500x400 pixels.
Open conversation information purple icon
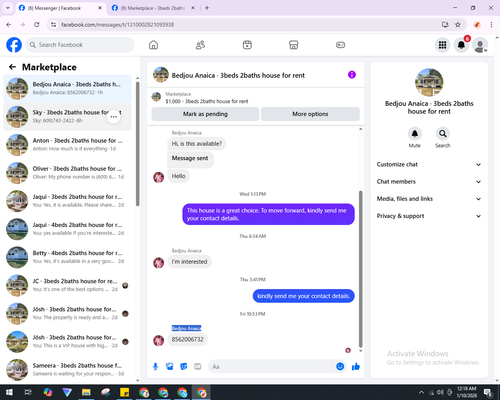(352, 75)
